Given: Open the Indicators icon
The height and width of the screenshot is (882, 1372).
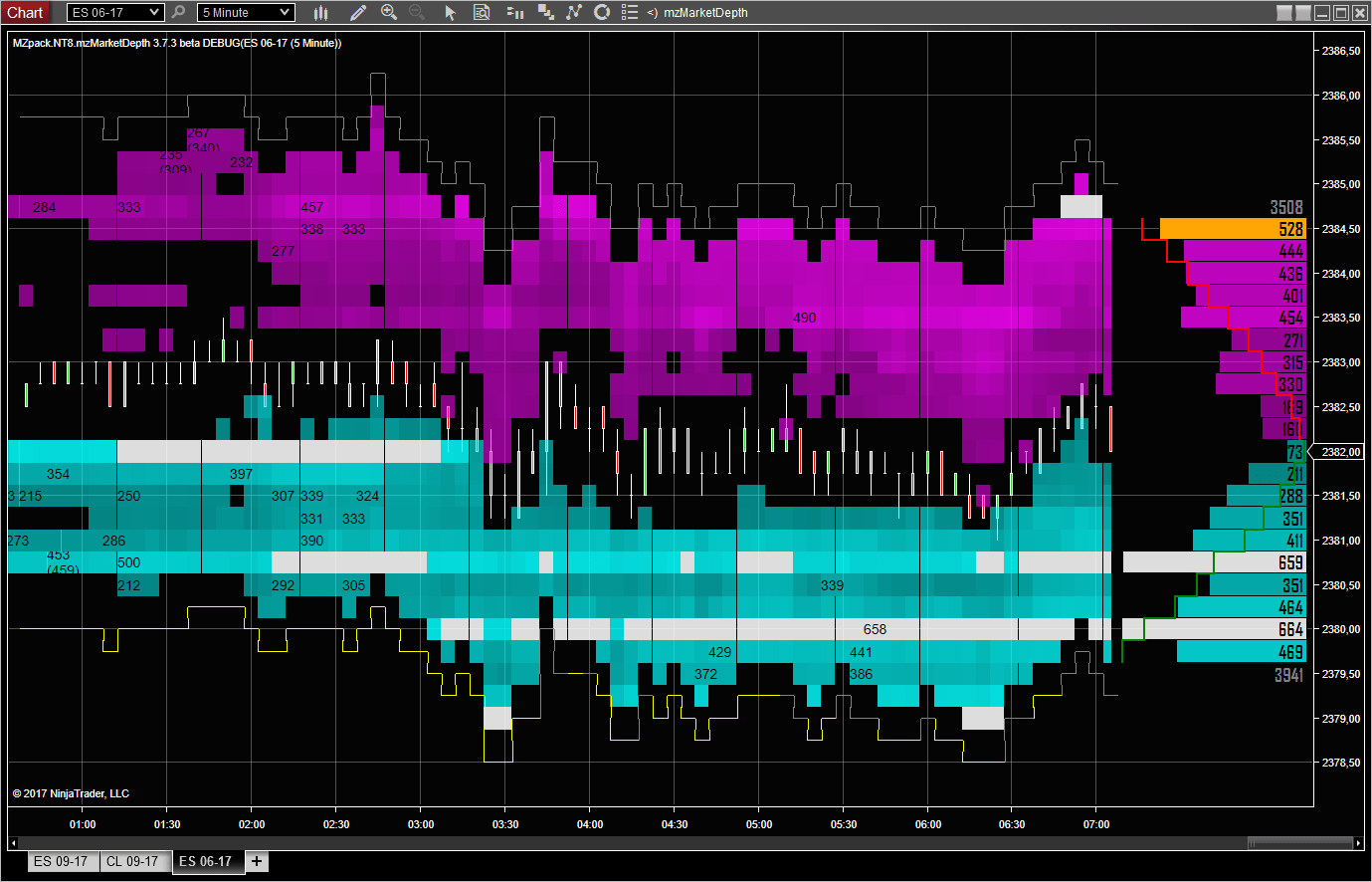Looking at the screenshot, I should (573, 12).
